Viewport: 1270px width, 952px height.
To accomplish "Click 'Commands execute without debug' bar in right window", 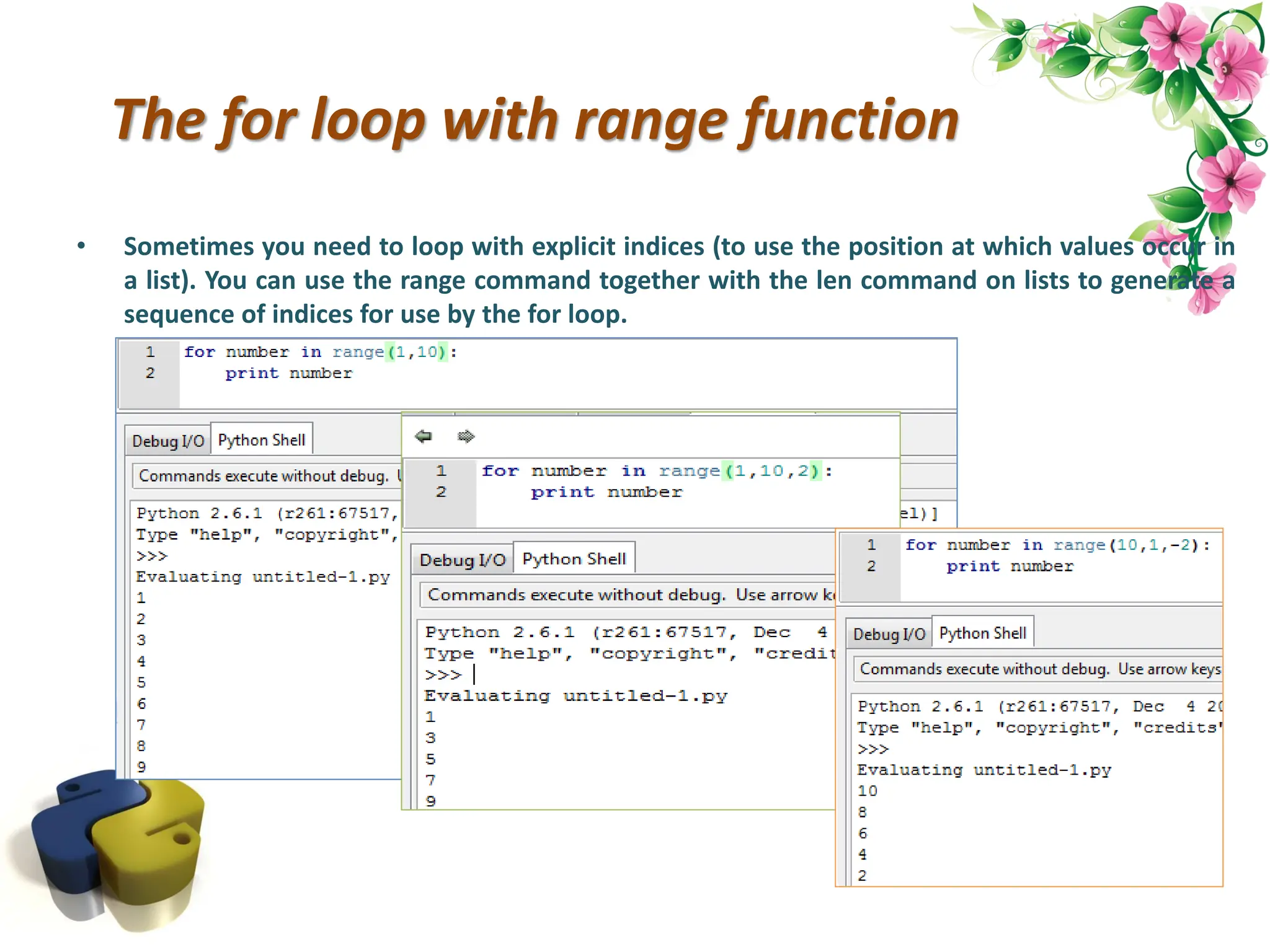I will (1039, 669).
